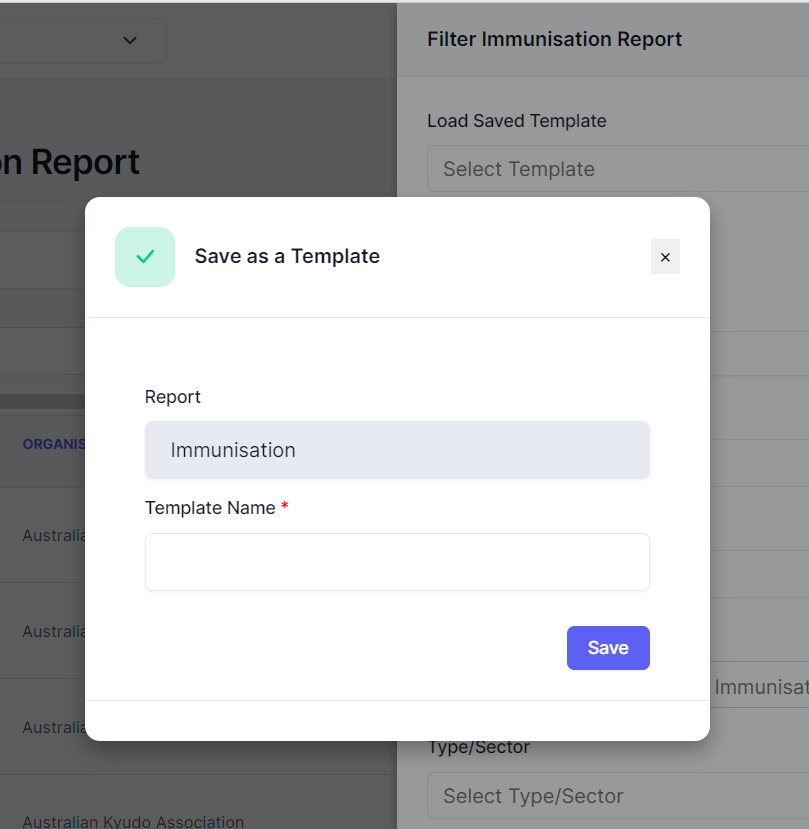Click the required asterisk next to Template Name
The image size is (809, 829).
[x=284, y=507]
